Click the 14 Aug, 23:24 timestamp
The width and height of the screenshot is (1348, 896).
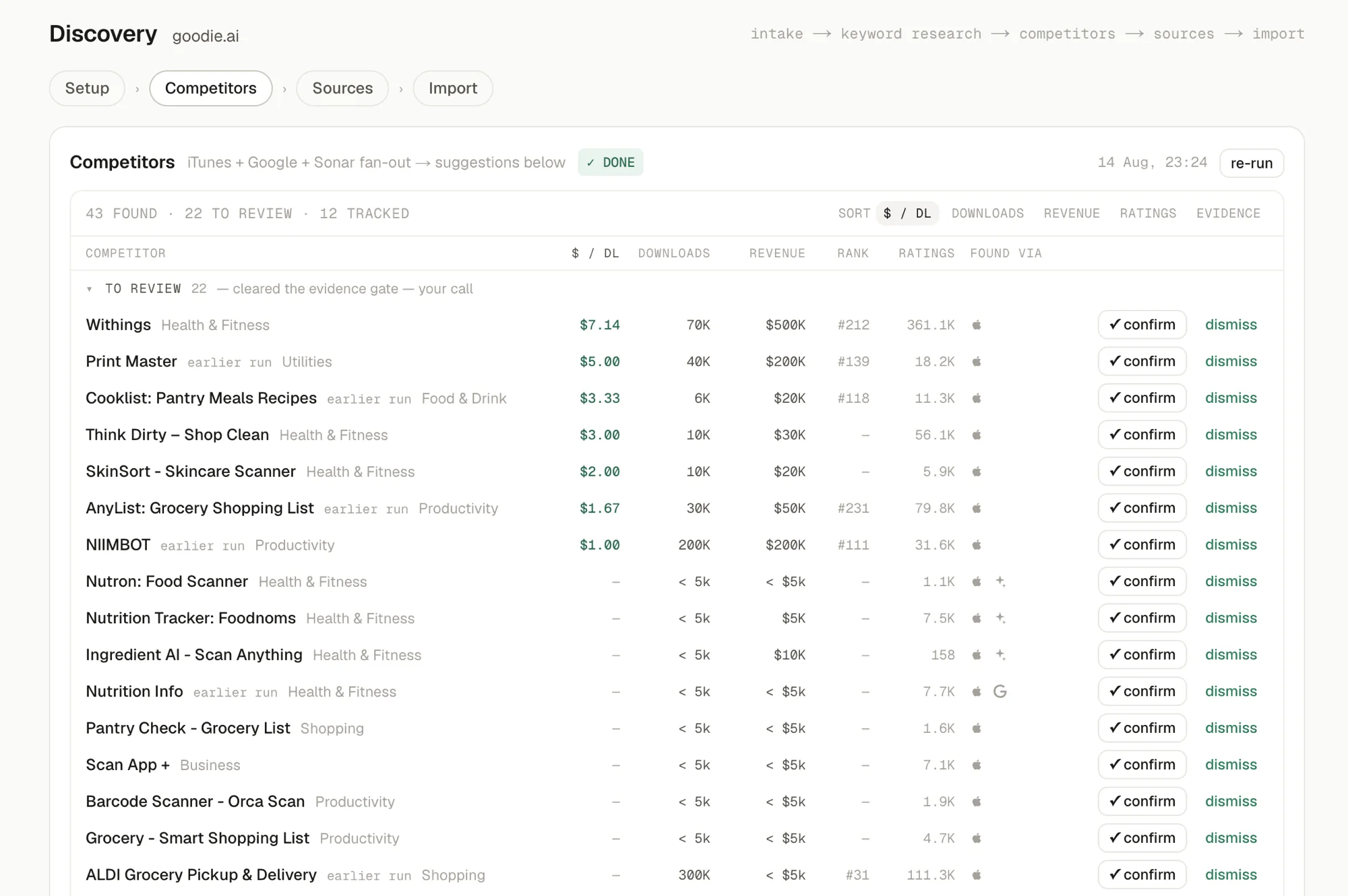coord(1153,162)
